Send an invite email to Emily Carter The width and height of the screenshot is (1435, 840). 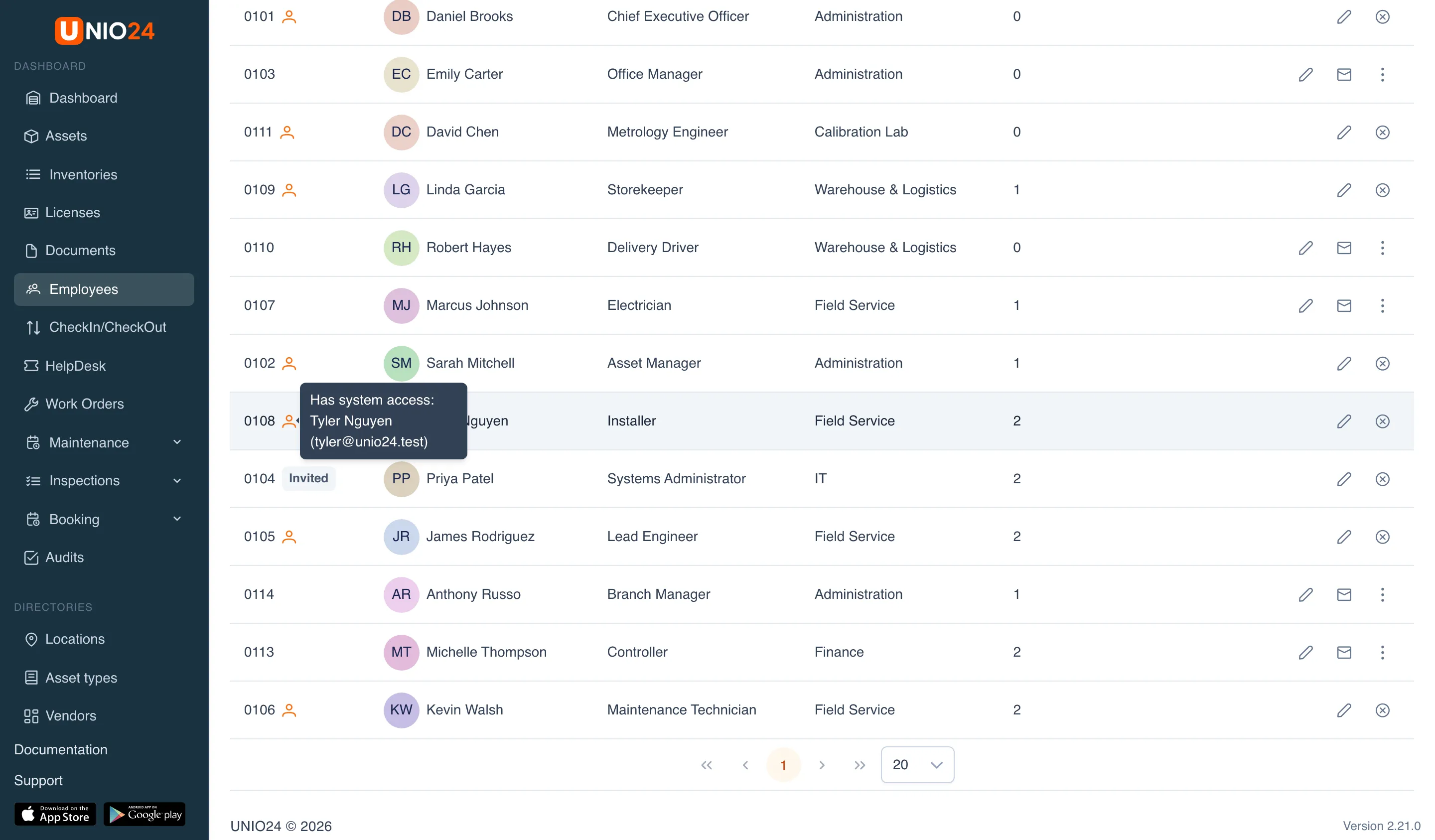(1344, 75)
